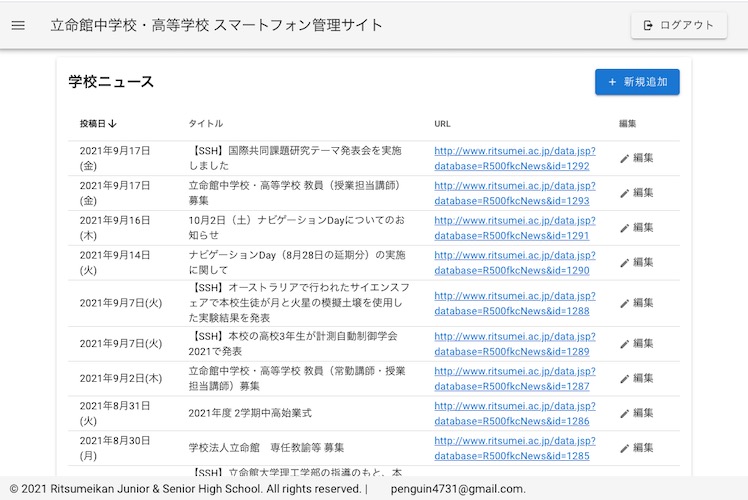Open the news link with id=1285
Screen dimensions: 748x500
(x=514, y=448)
